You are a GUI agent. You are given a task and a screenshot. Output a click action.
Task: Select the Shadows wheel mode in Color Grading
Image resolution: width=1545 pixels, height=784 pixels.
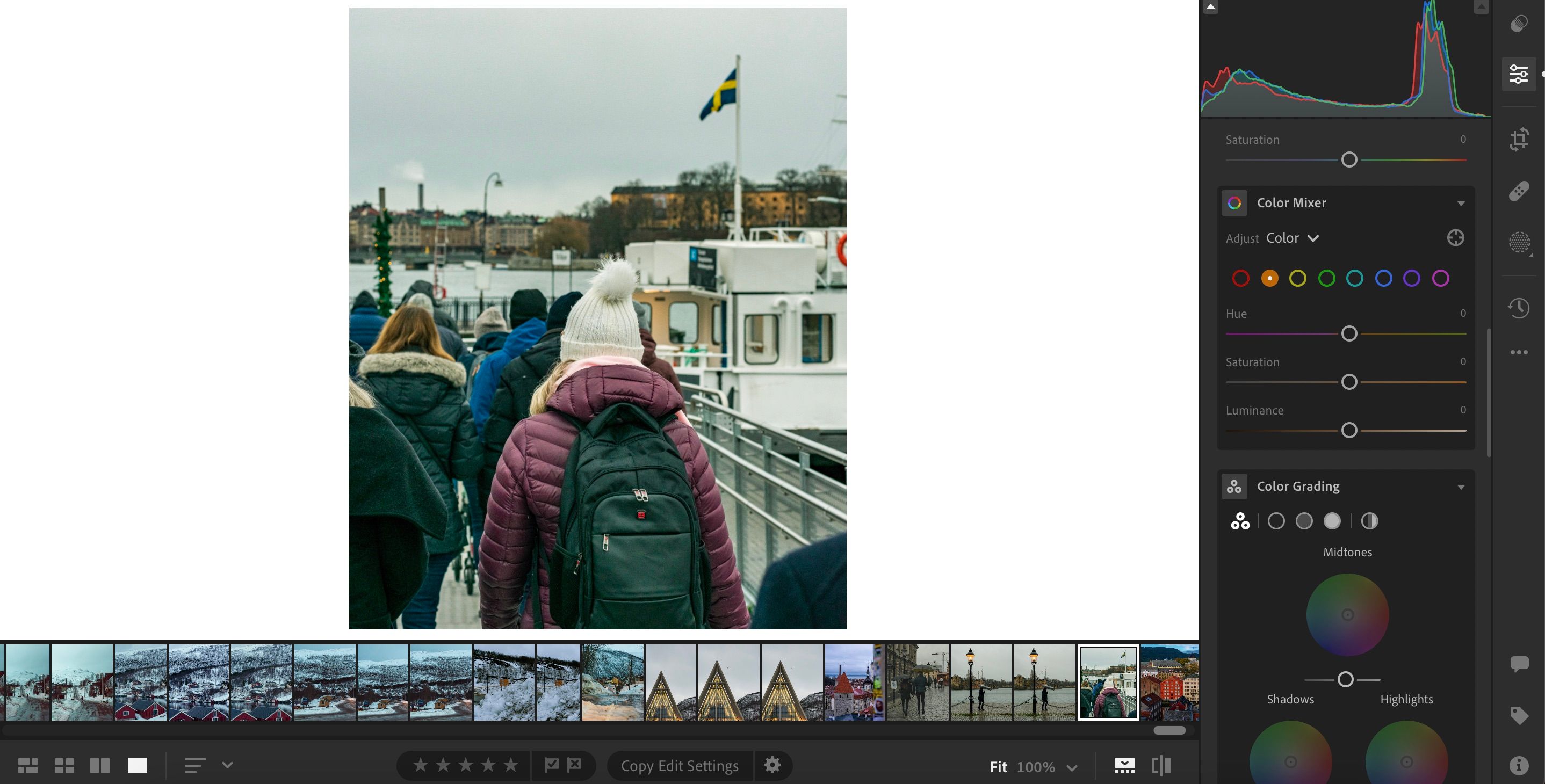(1276, 521)
